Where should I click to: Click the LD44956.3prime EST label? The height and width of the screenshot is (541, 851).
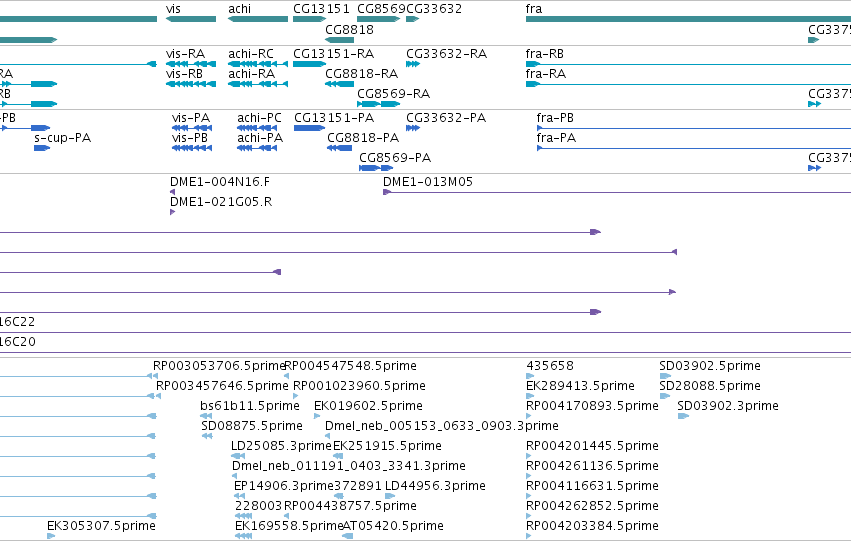click(435, 486)
